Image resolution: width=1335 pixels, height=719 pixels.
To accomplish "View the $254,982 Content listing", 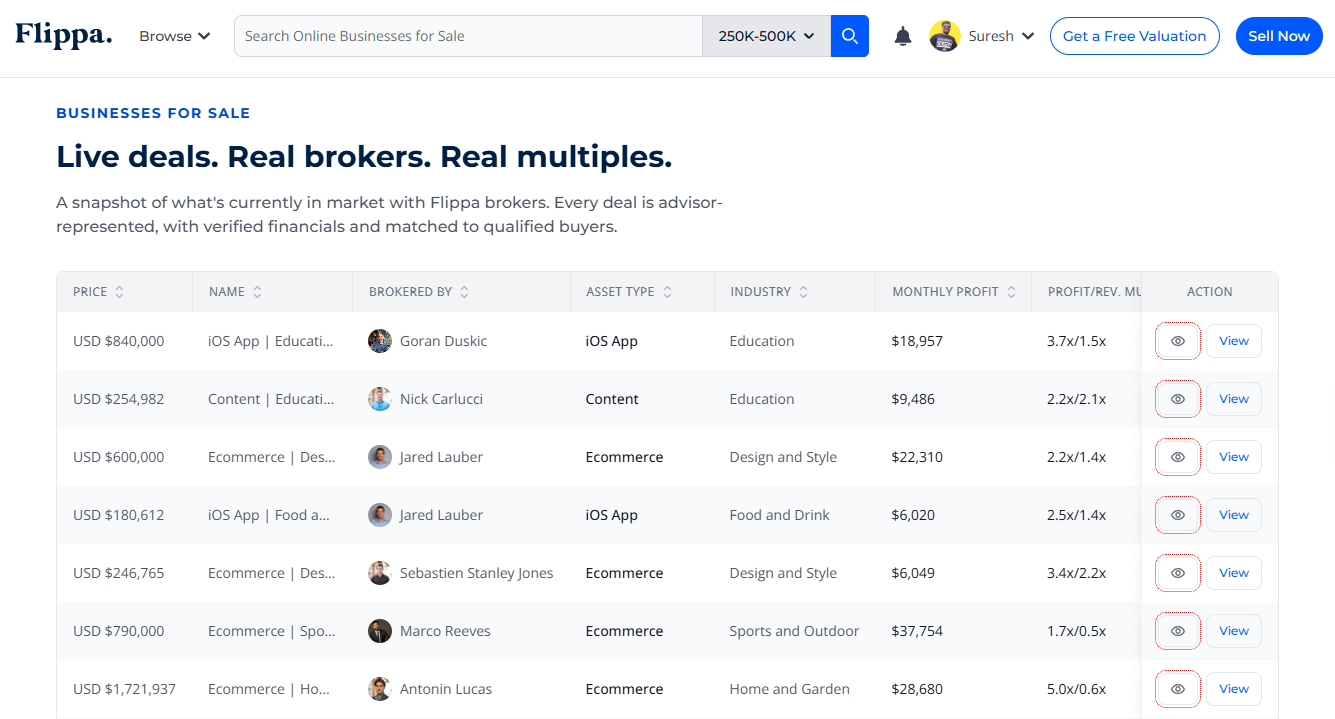I will (x=1234, y=399).
